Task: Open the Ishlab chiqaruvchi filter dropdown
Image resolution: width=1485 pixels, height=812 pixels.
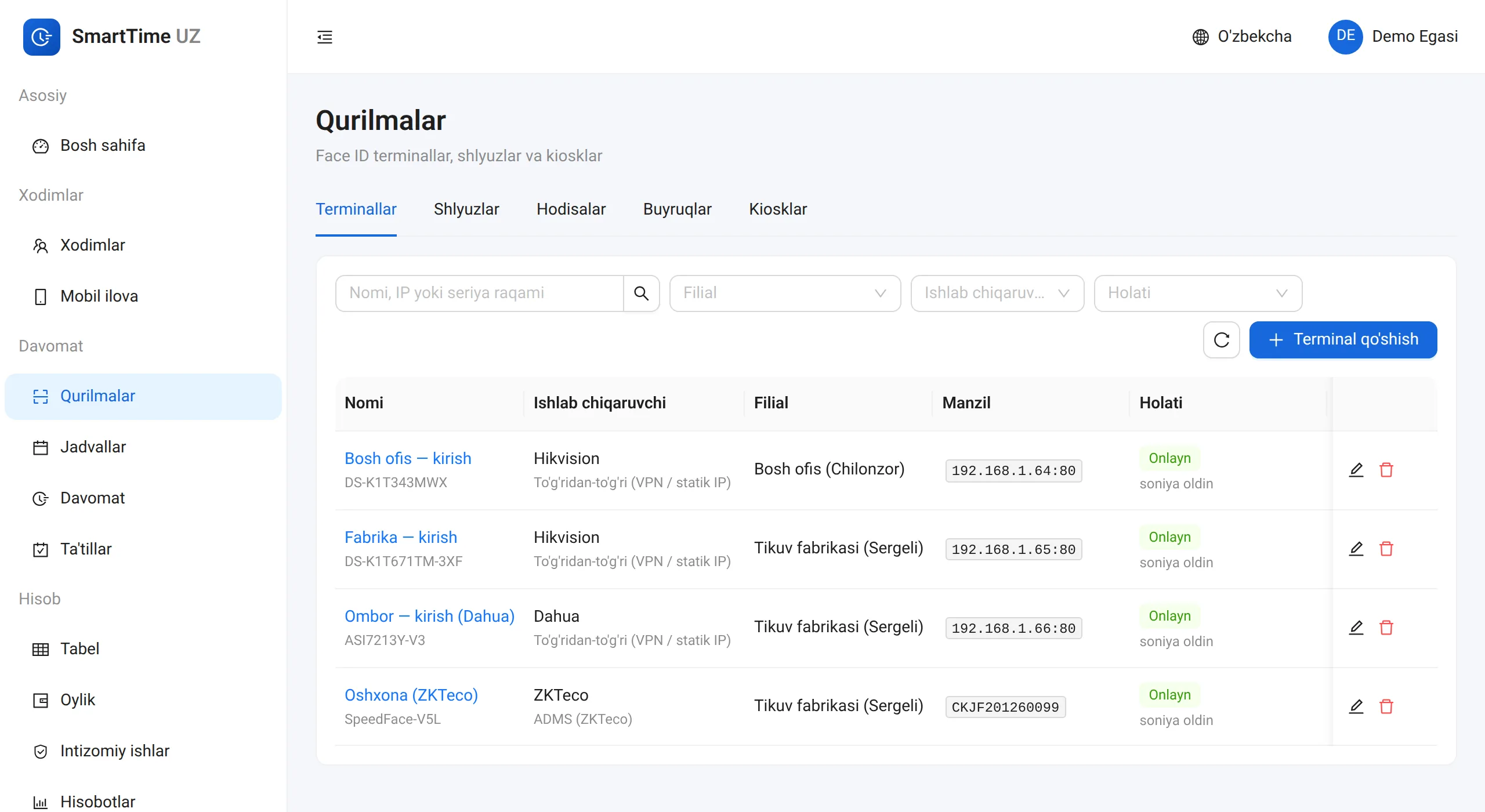Action: pos(997,293)
